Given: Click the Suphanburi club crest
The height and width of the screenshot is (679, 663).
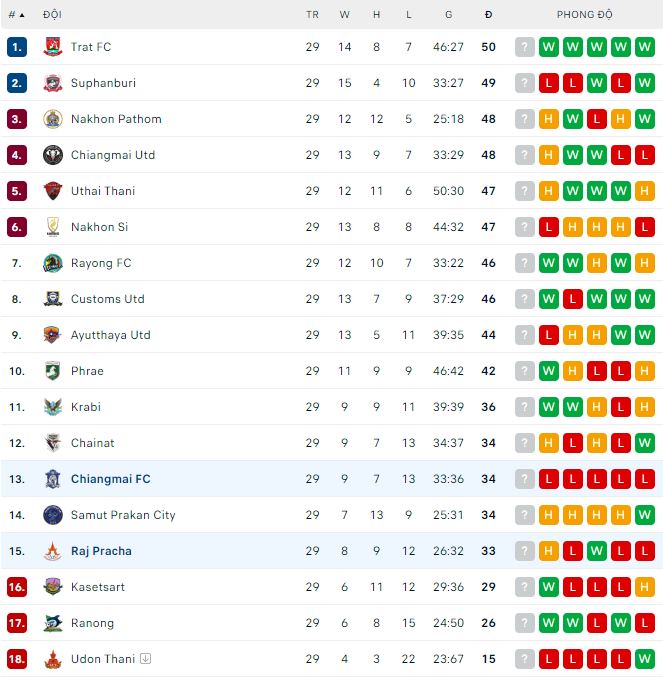Looking at the screenshot, I should tap(53, 83).
